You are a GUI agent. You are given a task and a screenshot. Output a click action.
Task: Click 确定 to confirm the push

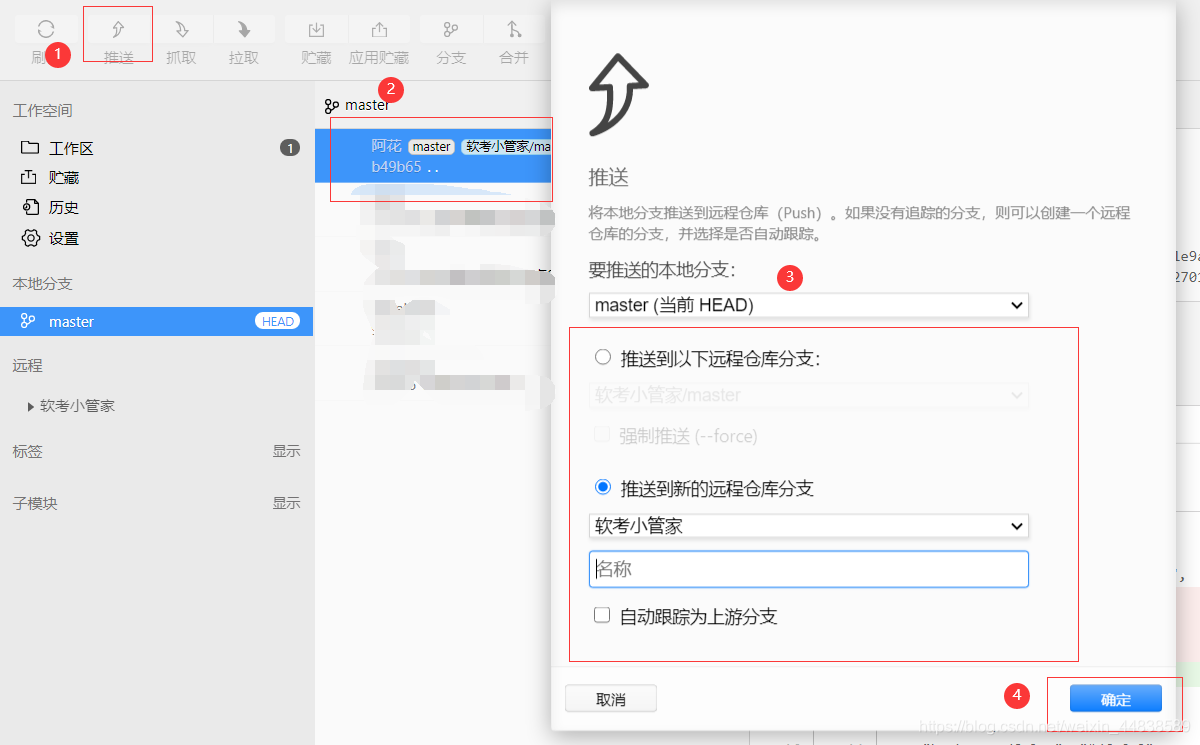tap(1116, 699)
